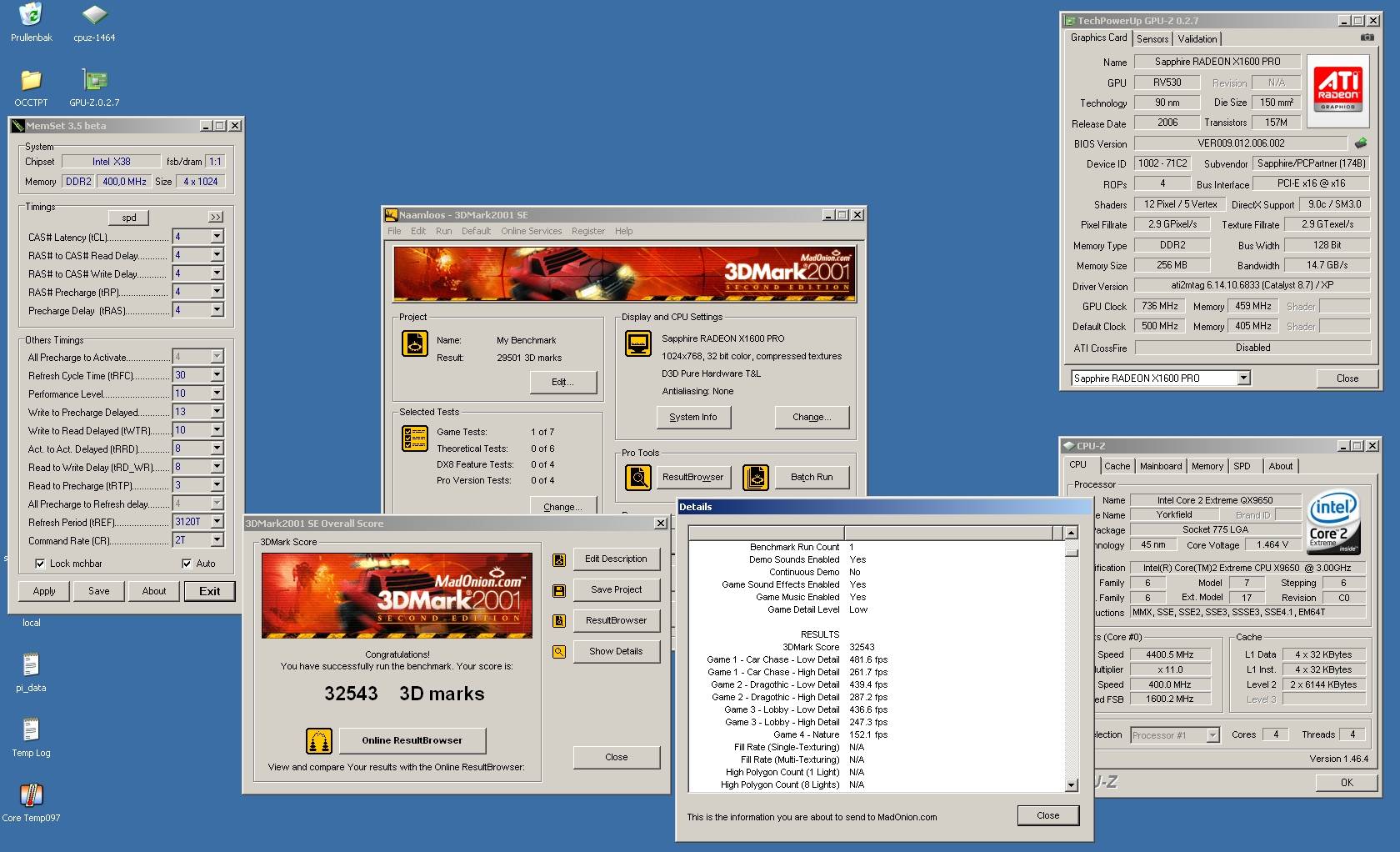Expand the RAS# to CAS# Read Delay dropdown
Viewport: 1400px width, 852px height.
[217, 255]
